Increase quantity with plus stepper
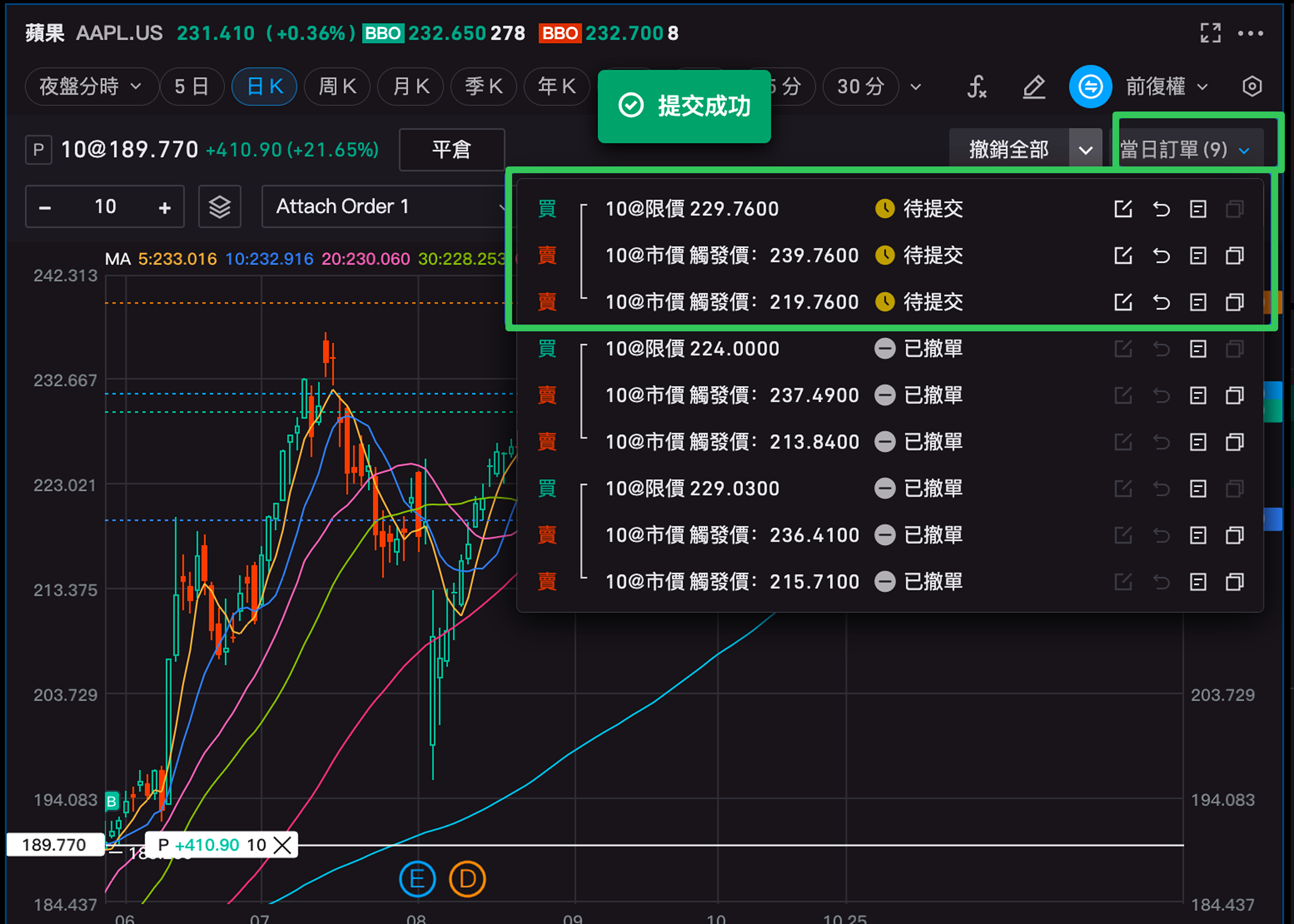The width and height of the screenshot is (1294, 924). (164, 208)
